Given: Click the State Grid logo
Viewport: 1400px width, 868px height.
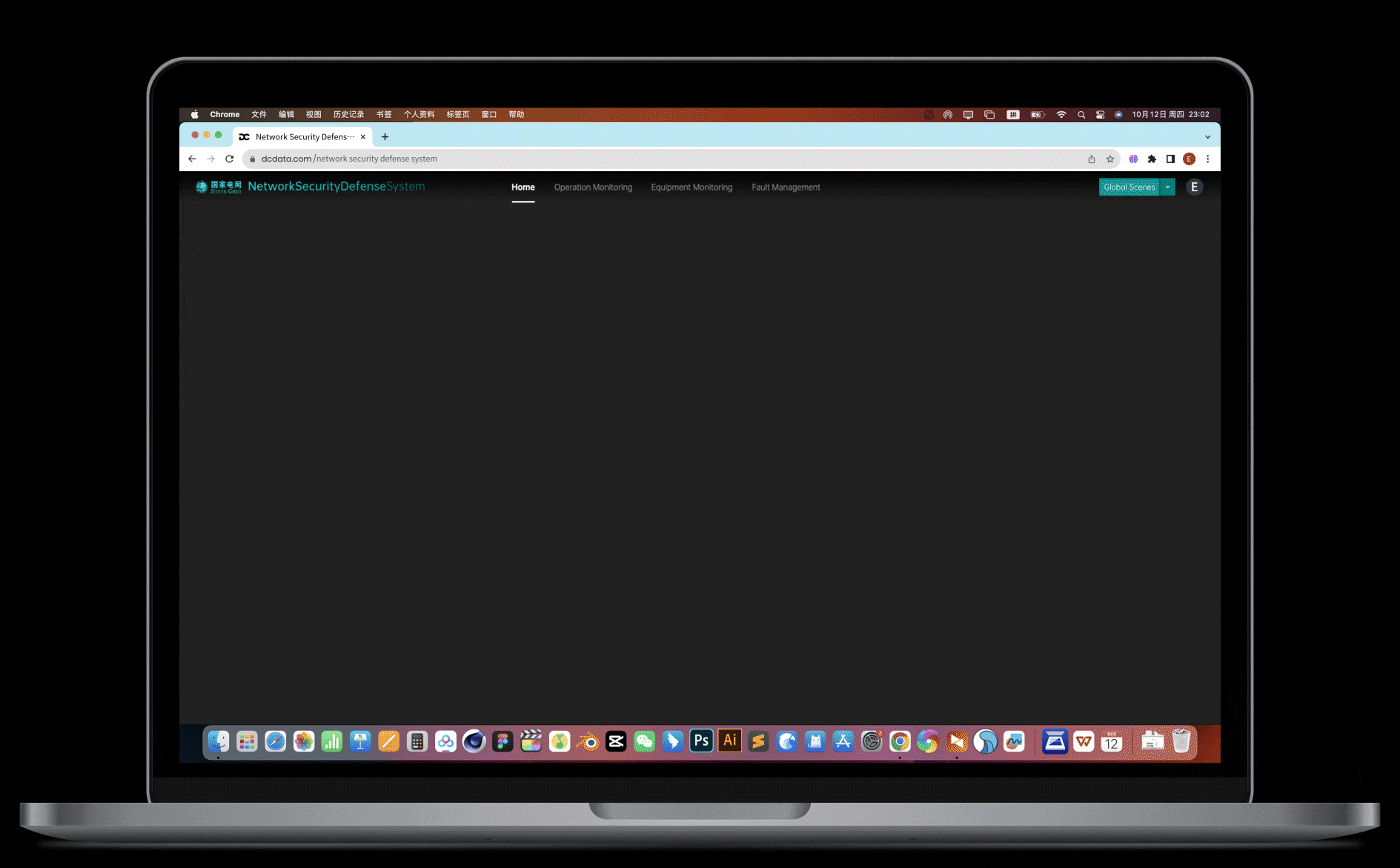Looking at the screenshot, I should click(219, 187).
